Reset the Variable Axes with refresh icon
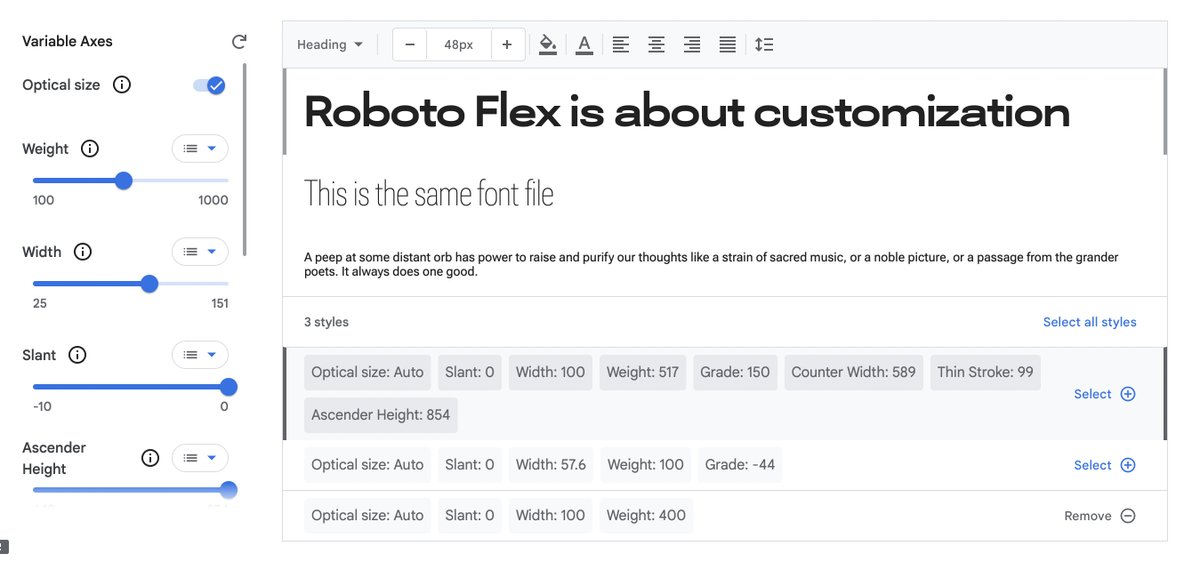 point(239,42)
